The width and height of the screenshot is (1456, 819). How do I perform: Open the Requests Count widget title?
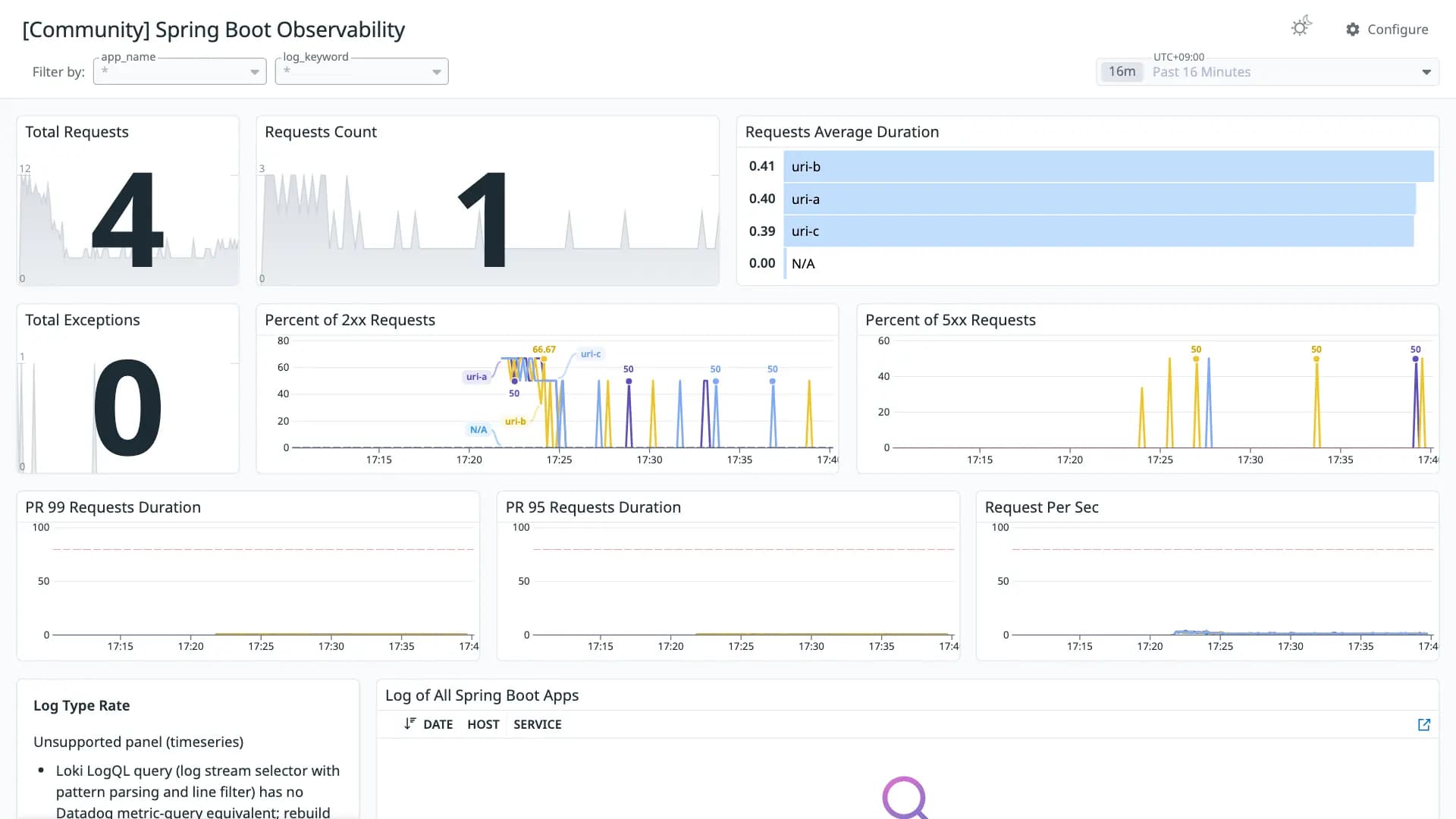[x=320, y=132]
